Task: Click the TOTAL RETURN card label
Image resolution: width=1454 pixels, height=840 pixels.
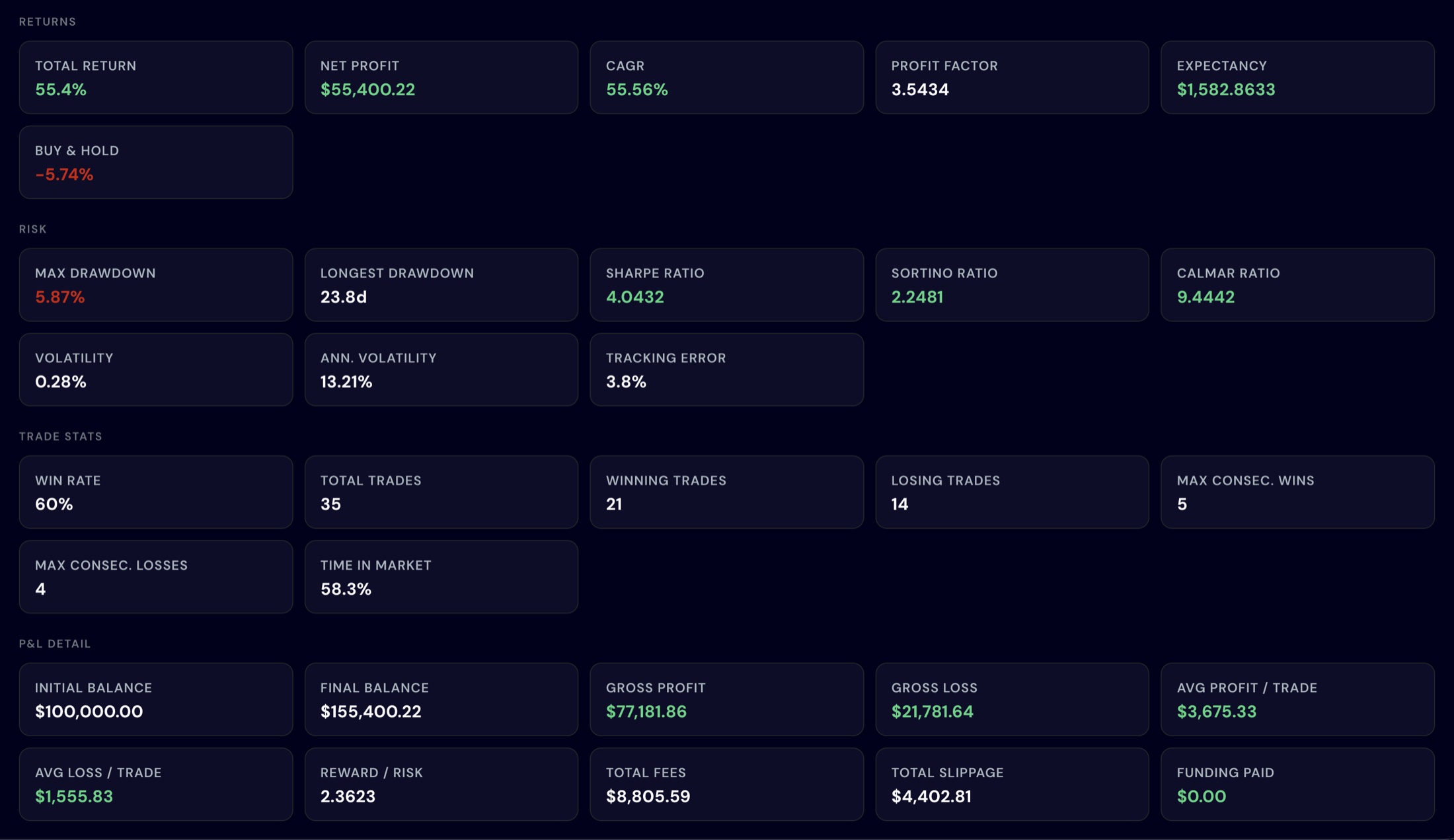Action: (x=86, y=66)
